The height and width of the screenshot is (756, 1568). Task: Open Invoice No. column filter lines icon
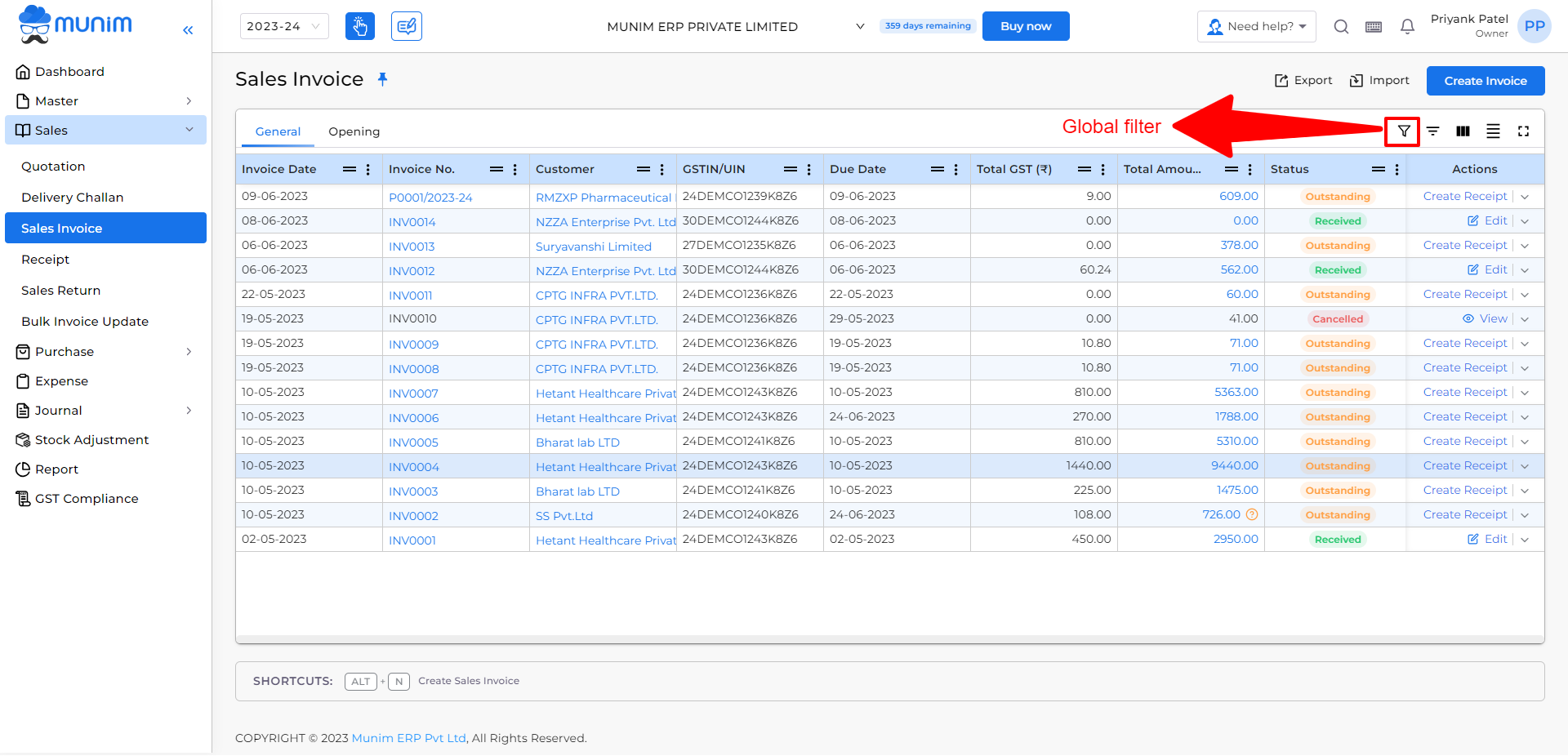[497, 169]
